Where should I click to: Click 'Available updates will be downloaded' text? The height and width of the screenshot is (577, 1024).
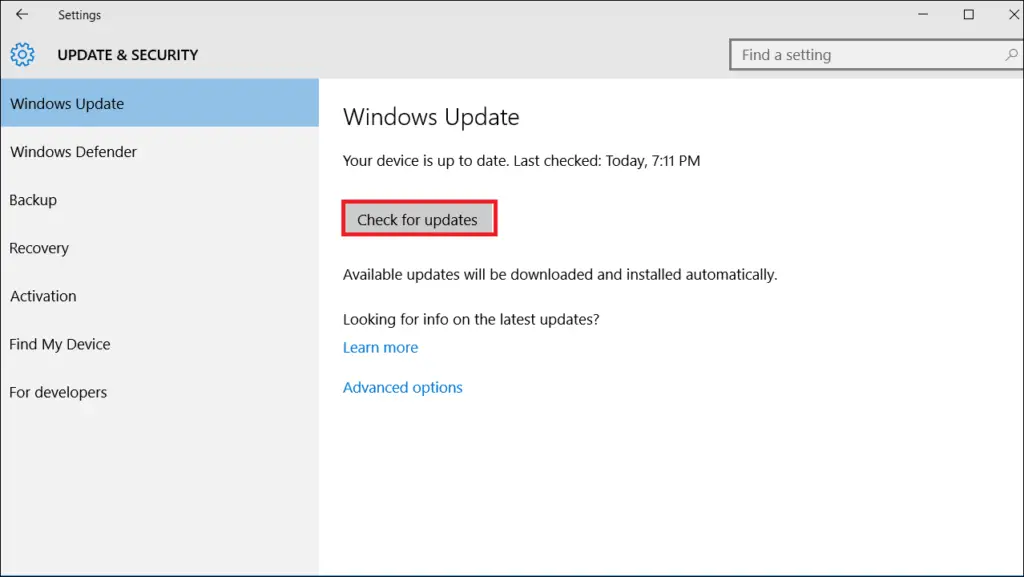(x=560, y=275)
